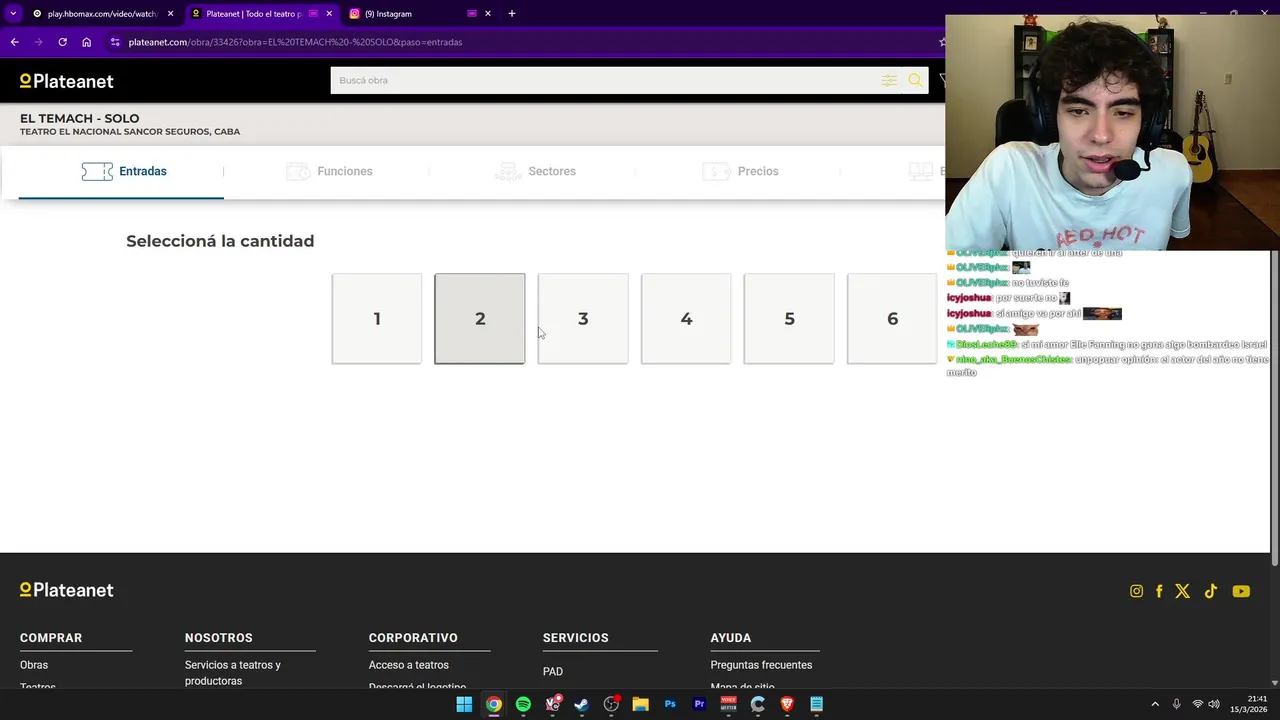Open Plateanet Facebook page icon

1159,591
